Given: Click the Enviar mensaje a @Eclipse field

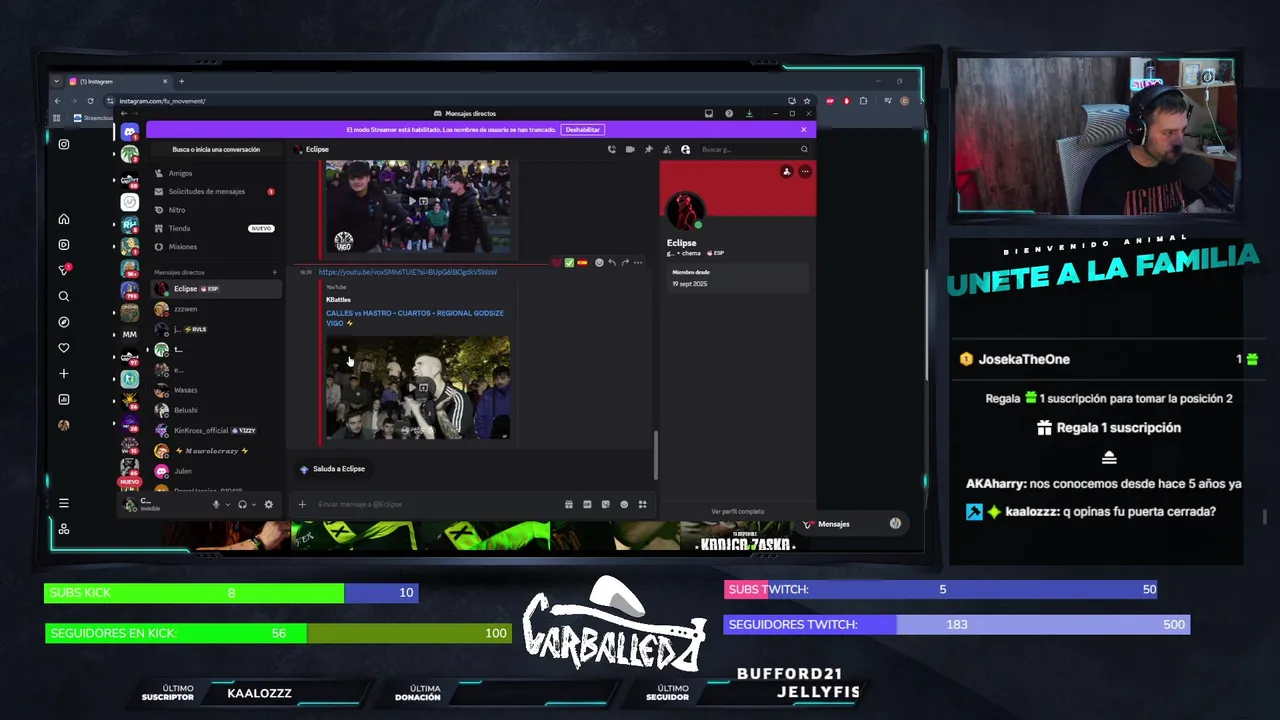Looking at the screenshot, I should click(435, 504).
